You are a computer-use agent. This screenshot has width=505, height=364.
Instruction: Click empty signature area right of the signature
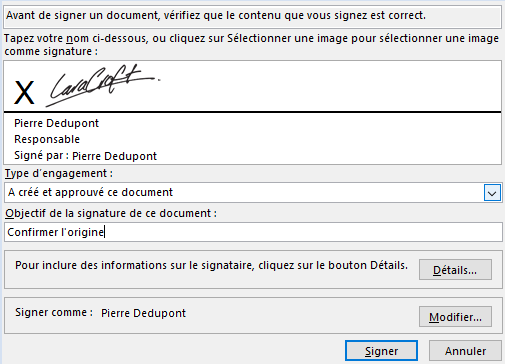pos(330,86)
